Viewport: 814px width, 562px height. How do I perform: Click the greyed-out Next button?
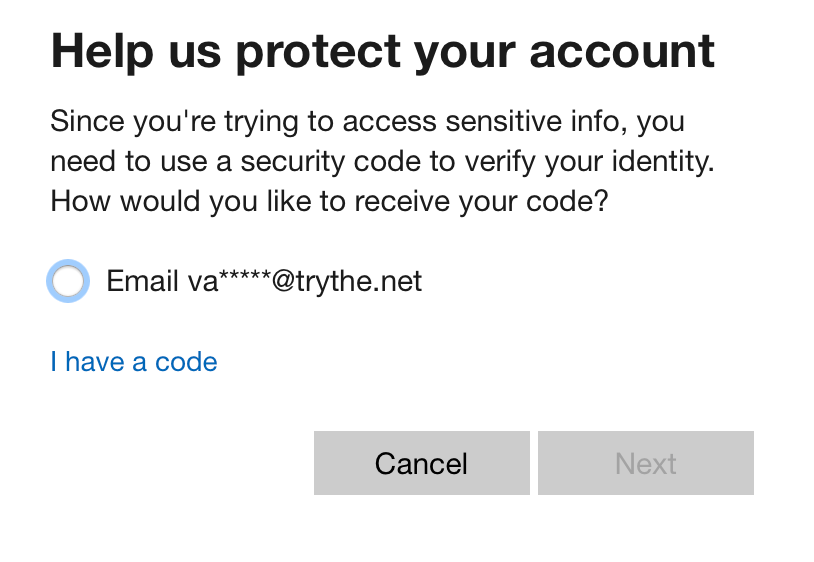[x=645, y=463]
